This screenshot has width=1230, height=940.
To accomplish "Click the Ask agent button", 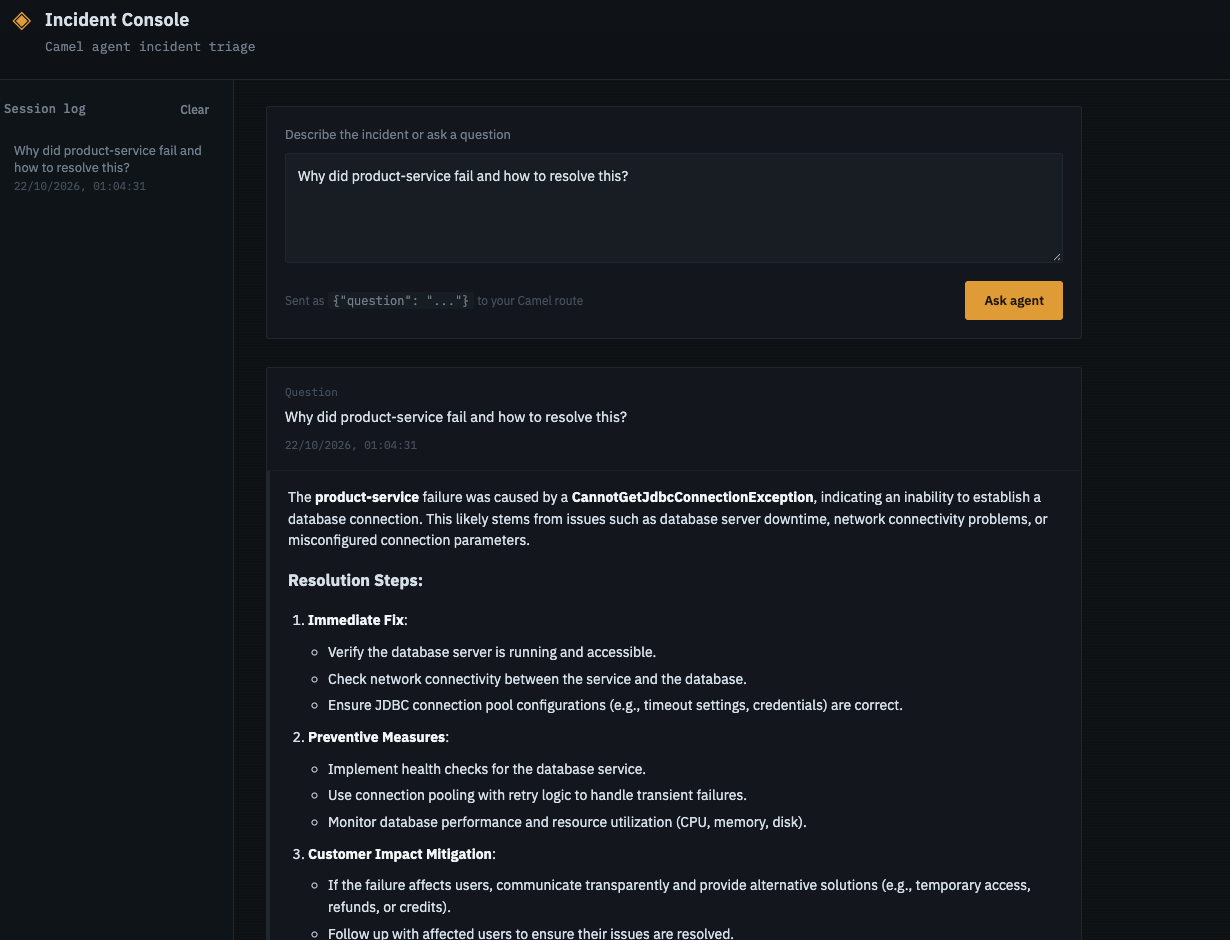I will [x=1013, y=300].
